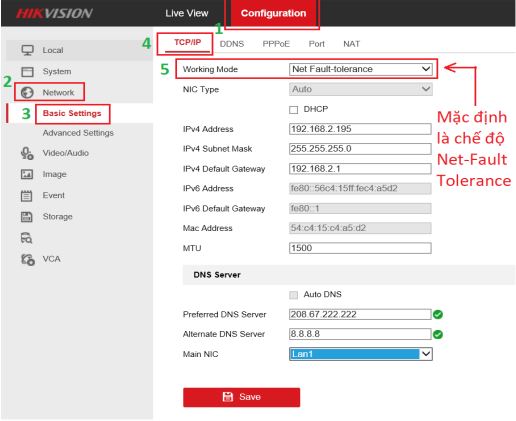Enable the DHCP checkbox
Image resolution: width=516 pixels, height=421 pixels.
(x=293, y=110)
